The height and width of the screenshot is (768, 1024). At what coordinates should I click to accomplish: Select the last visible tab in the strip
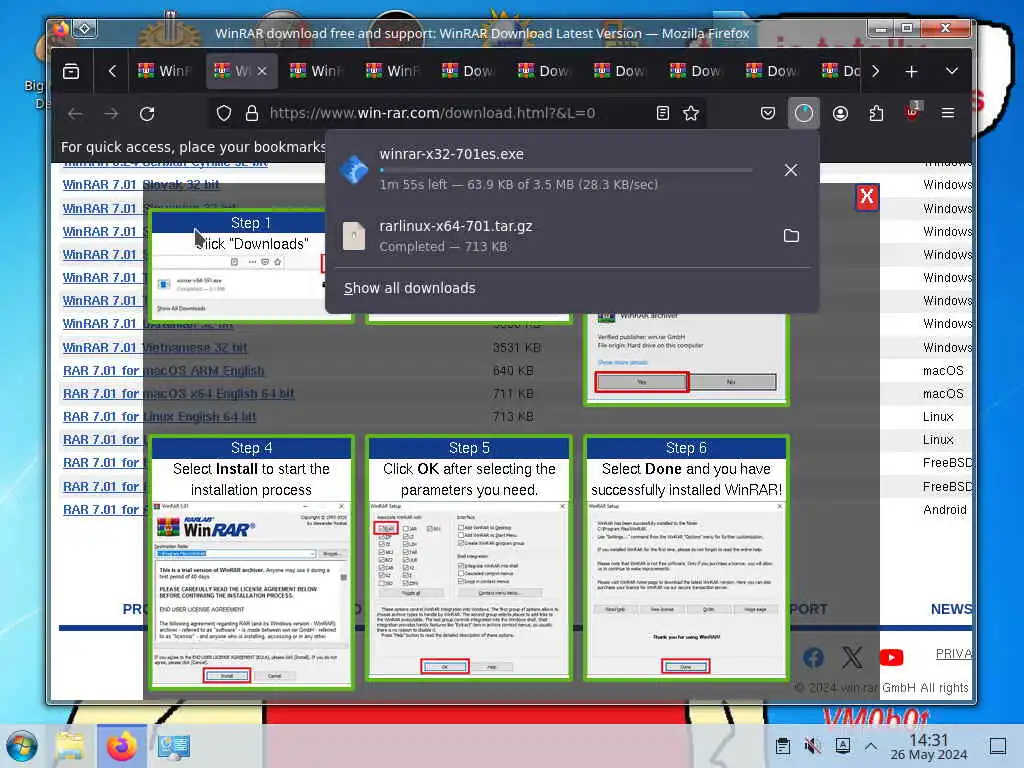tap(840, 71)
